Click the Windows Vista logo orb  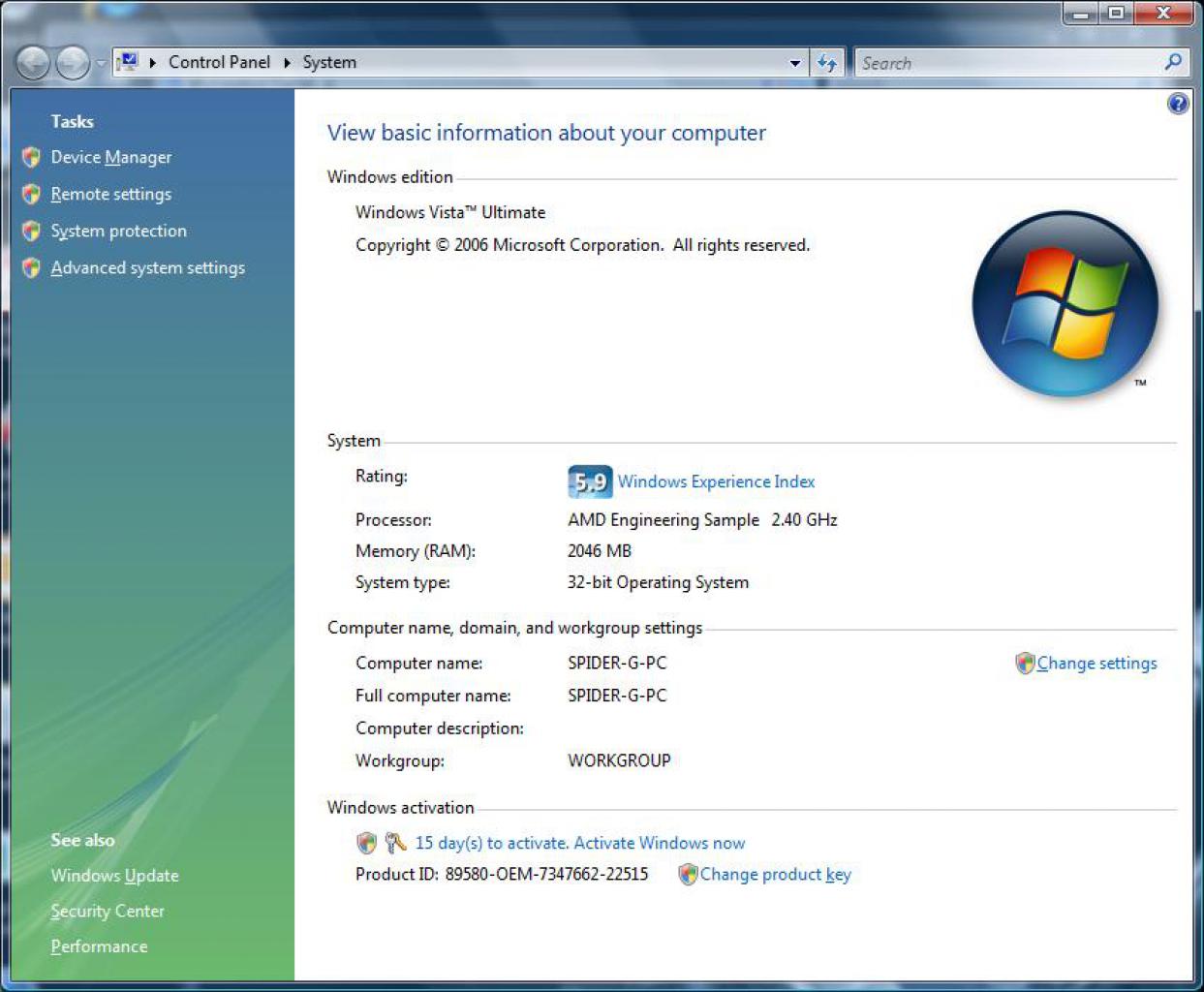point(1065,303)
